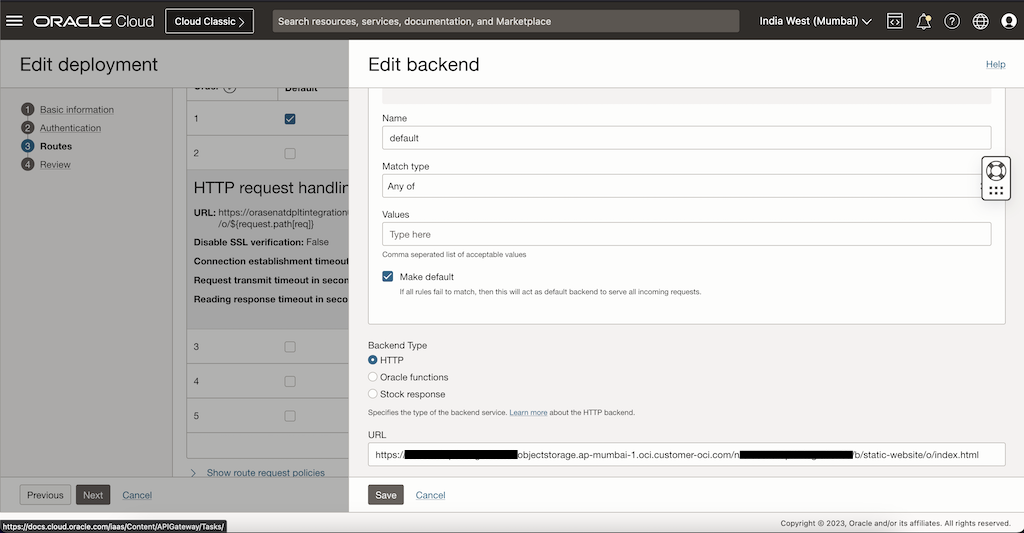Click Next in Edit deployment
The width and height of the screenshot is (1024, 533).
pyautogui.click(x=93, y=494)
